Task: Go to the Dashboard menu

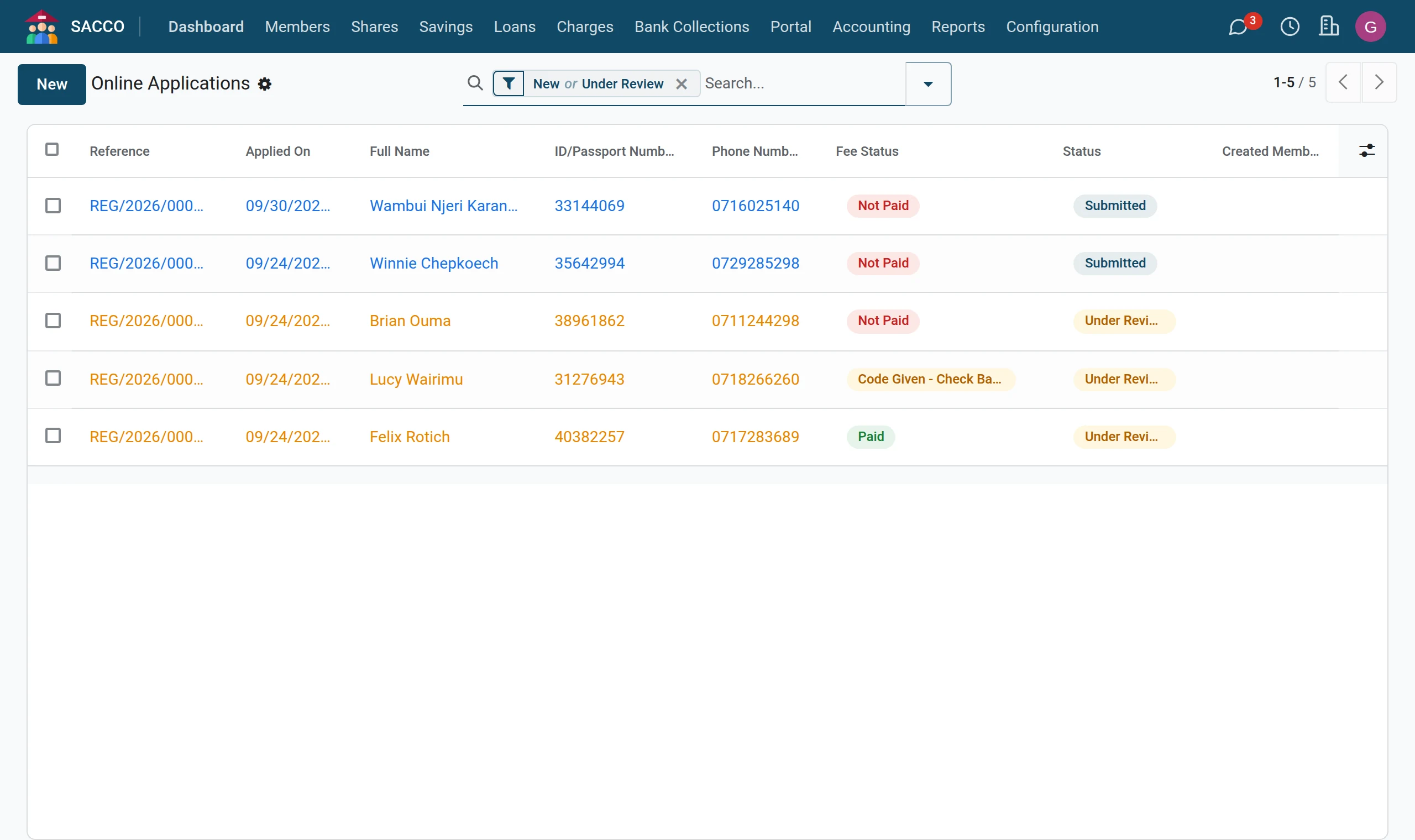Action: pos(206,27)
